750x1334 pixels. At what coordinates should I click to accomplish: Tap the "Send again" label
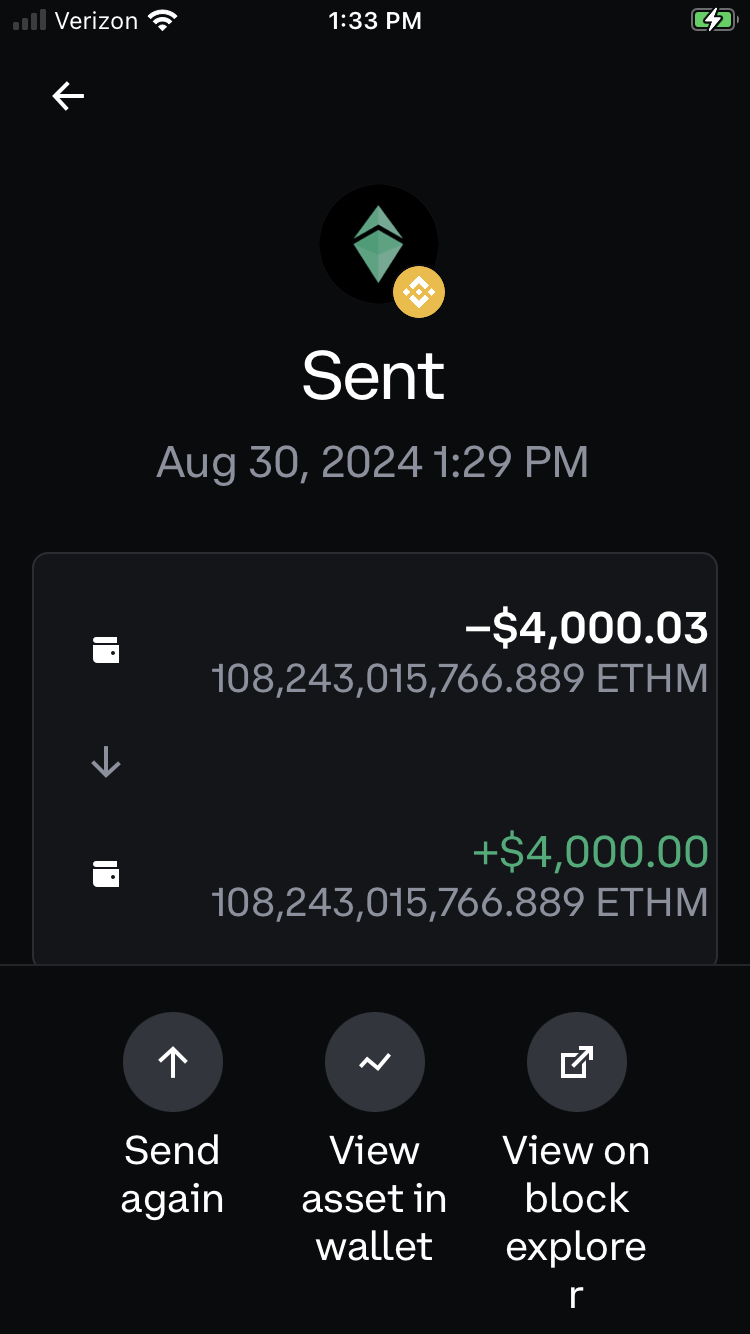[x=172, y=1174]
